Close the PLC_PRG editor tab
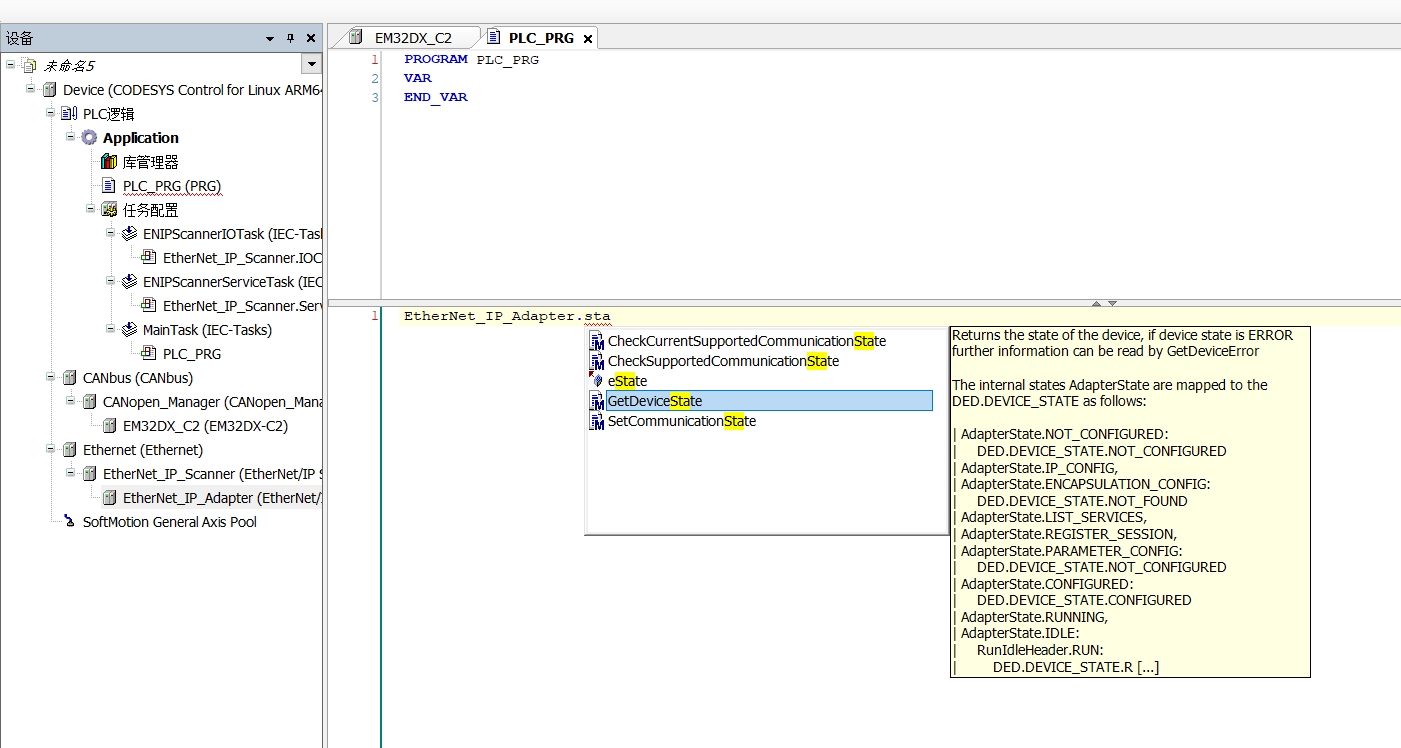This screenshot has width=1401, height=748. click(588, 39)
